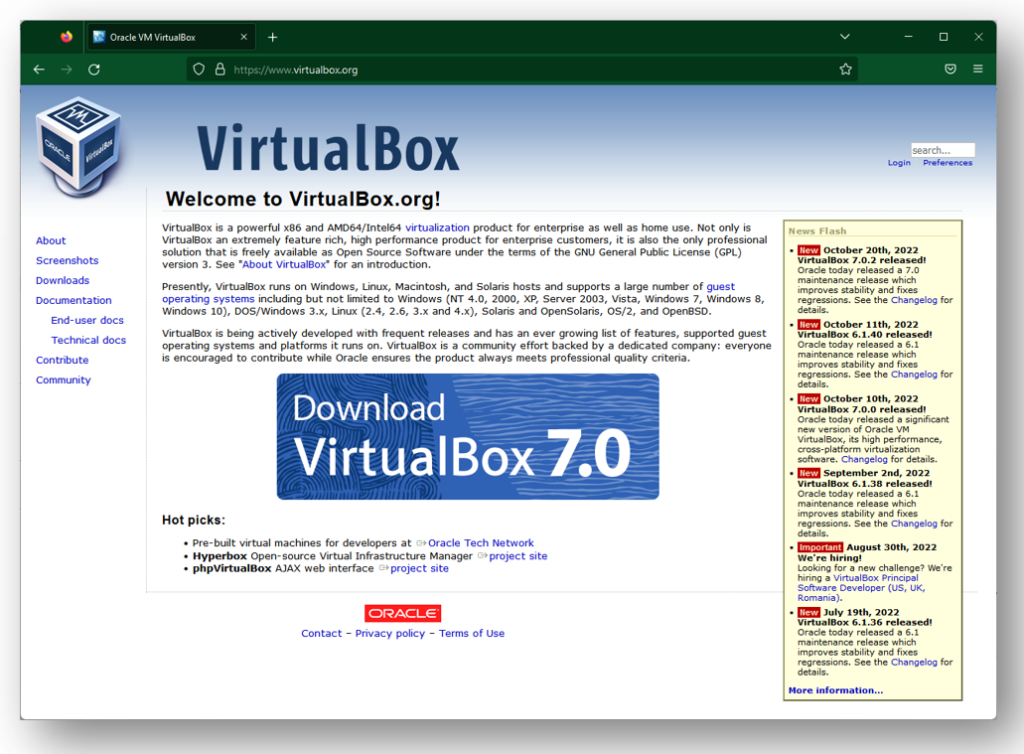Reload the page
1024x754 pixels.
point(94,69)
